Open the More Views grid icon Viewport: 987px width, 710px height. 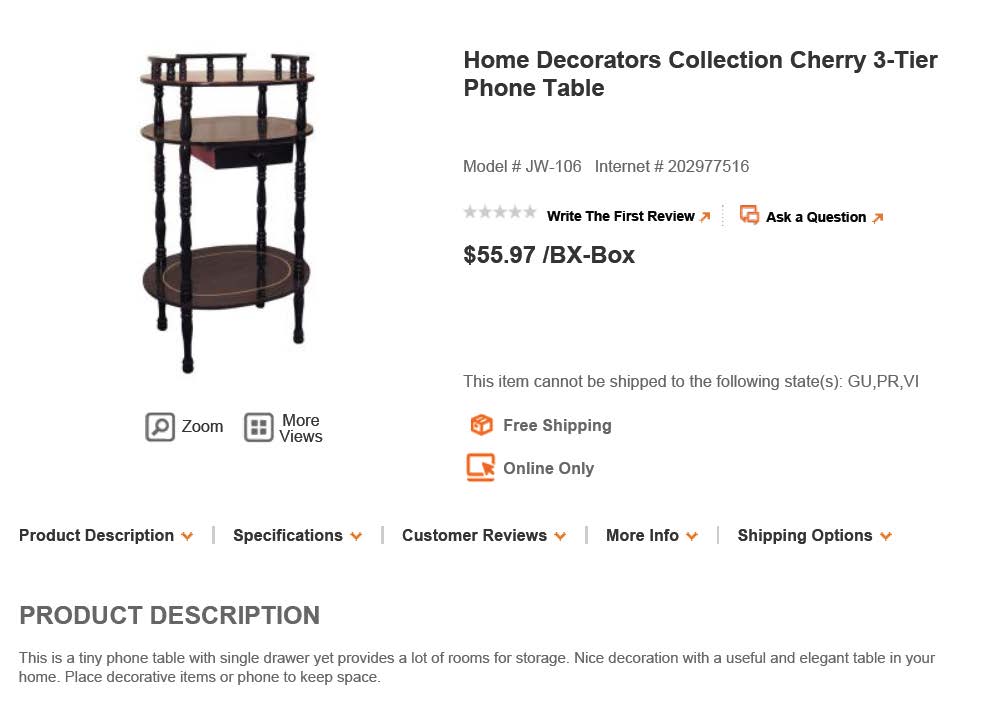click(x=259, y=427)
